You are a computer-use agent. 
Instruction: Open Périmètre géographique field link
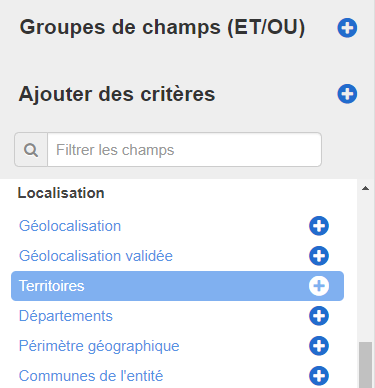pos(99,346)
